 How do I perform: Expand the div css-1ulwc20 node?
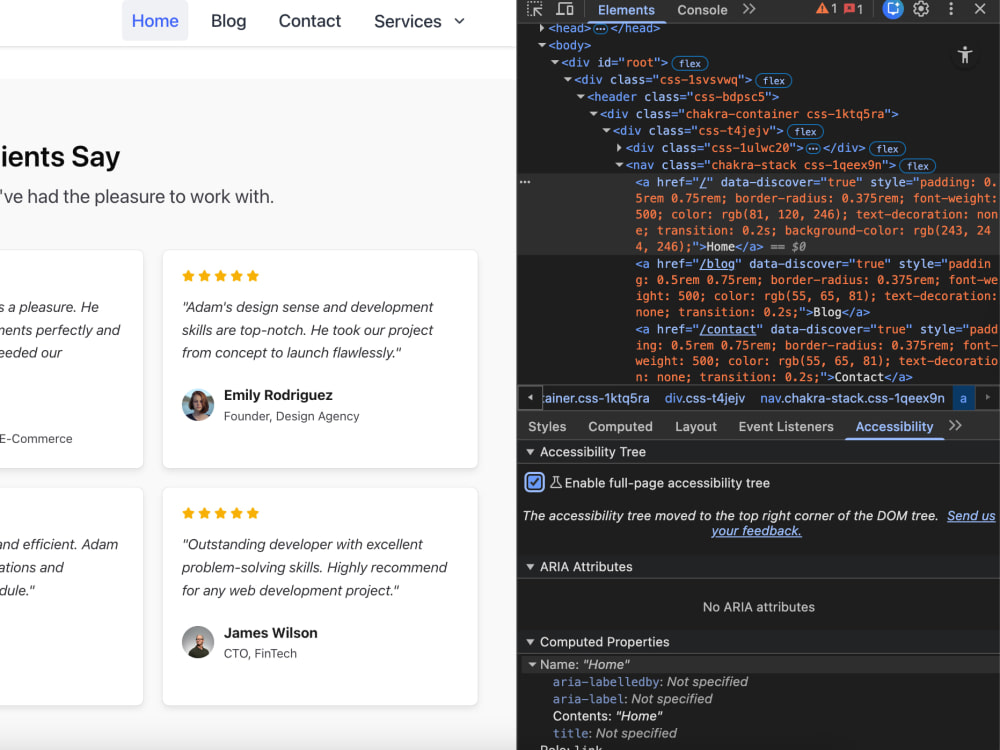(x=619, y=148)
